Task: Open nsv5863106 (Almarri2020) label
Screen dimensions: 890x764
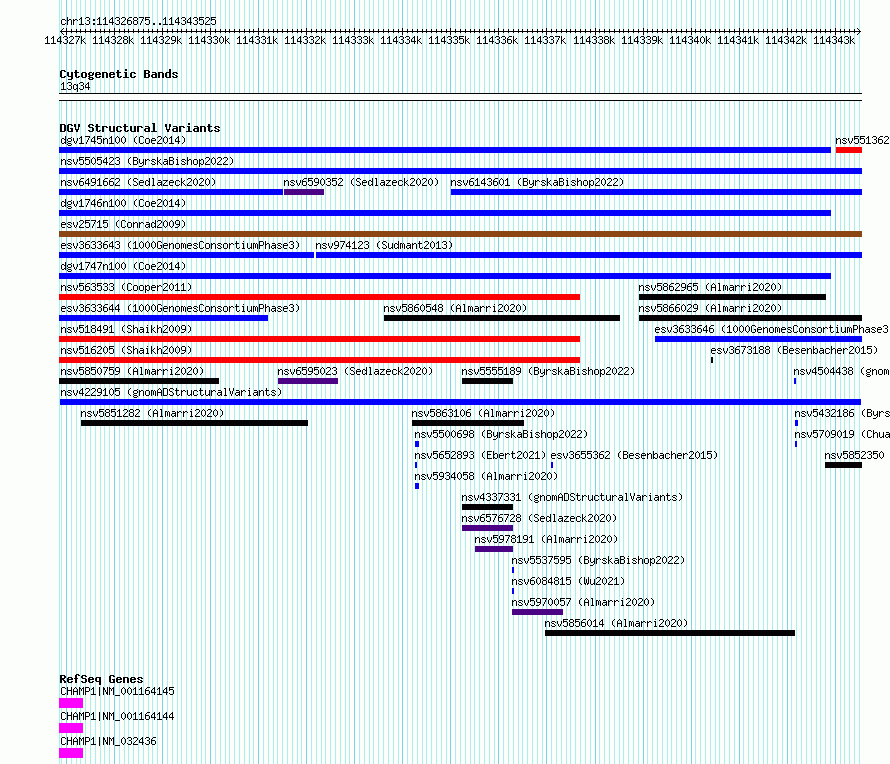Action: tap(483, 413)
